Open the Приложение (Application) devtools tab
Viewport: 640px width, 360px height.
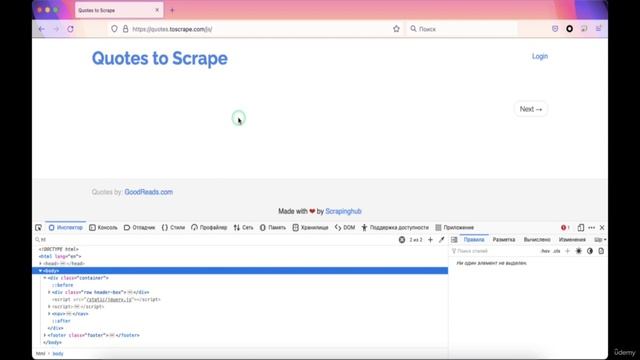pos(454,227)
